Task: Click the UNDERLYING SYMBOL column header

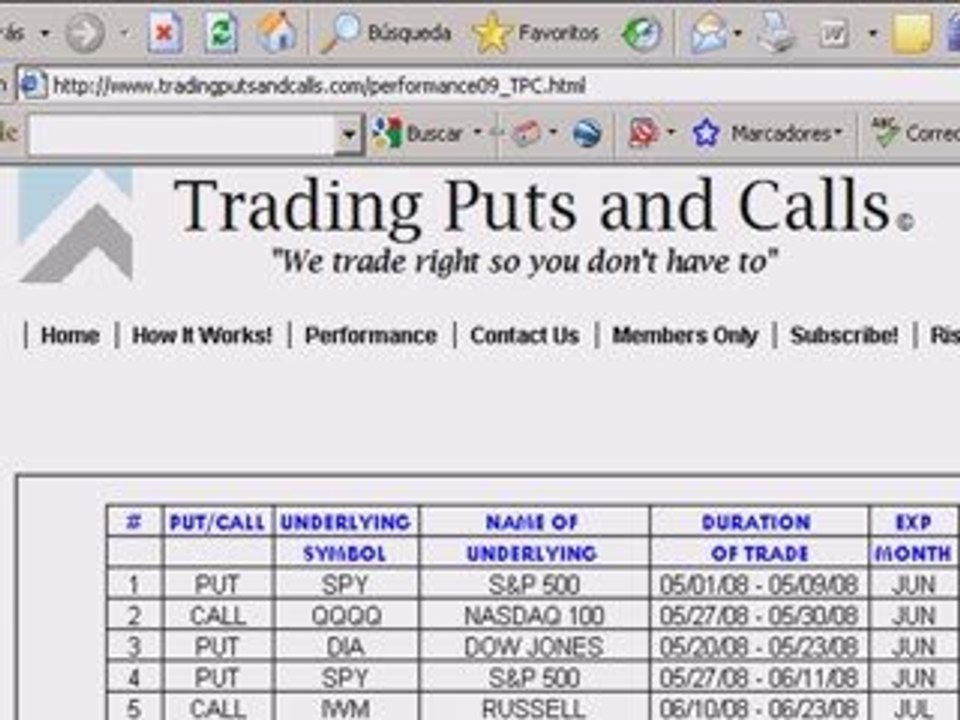Action: point(345,537)
